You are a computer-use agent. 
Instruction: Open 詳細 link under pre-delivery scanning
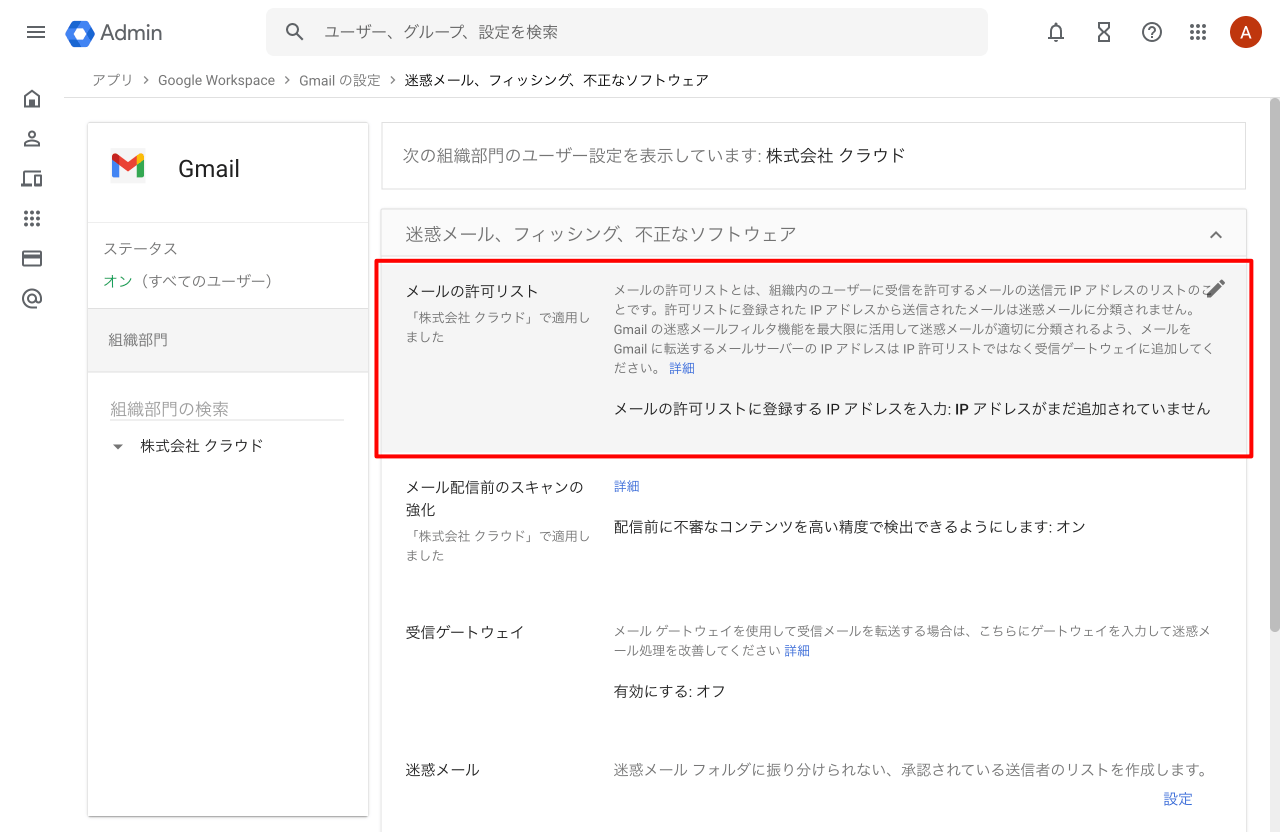click(x=627, y=486)
